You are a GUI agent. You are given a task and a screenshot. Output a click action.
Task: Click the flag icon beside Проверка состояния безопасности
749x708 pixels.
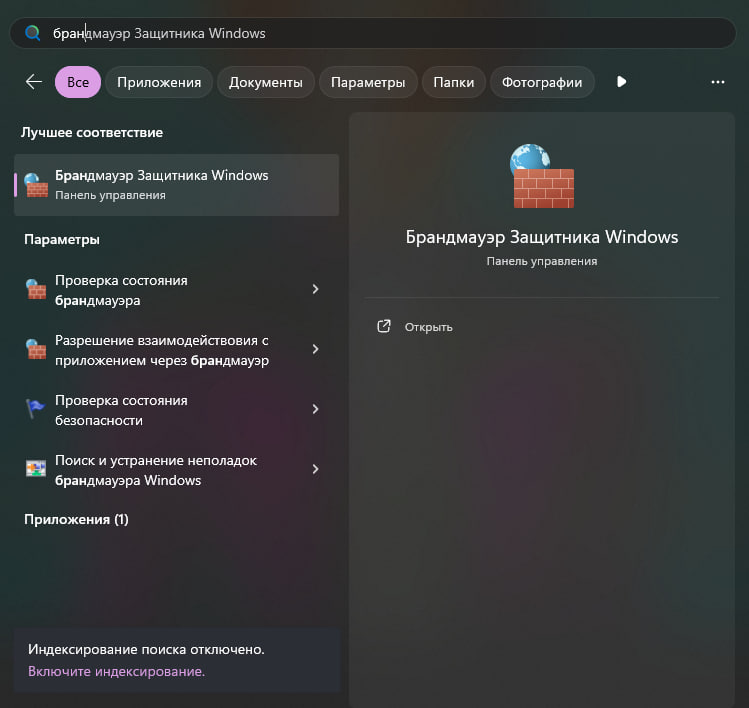pos(35,409)
